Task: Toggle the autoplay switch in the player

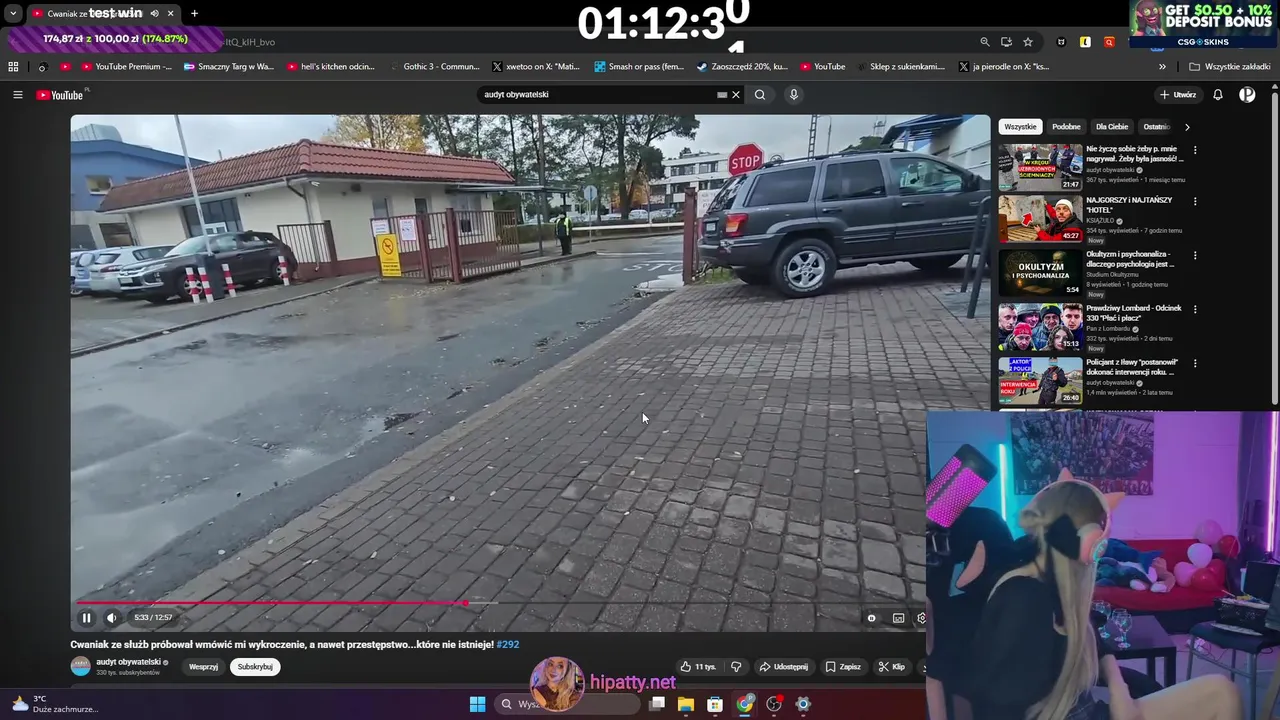Action: 871,618
